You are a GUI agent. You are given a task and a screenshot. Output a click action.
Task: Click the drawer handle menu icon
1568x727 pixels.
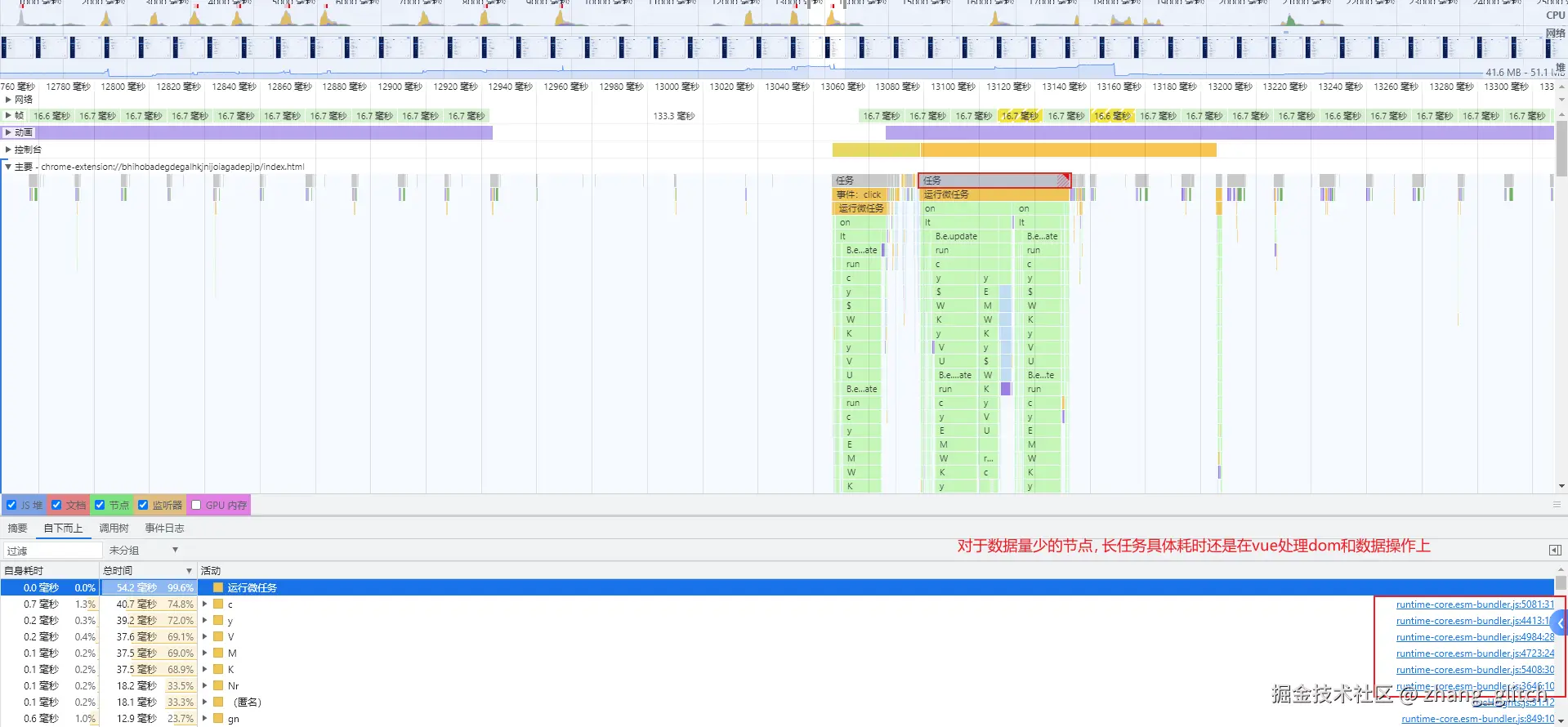1557,505
